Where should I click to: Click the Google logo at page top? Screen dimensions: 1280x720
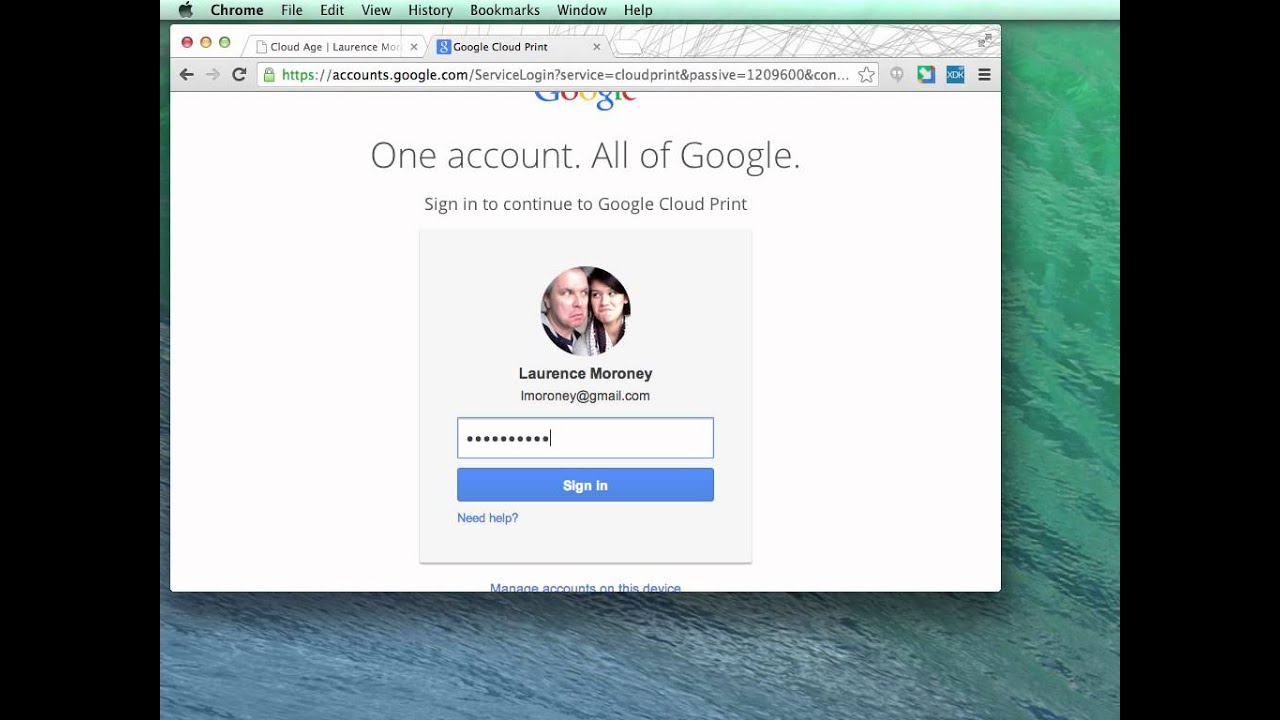click(x=585, y=100)
